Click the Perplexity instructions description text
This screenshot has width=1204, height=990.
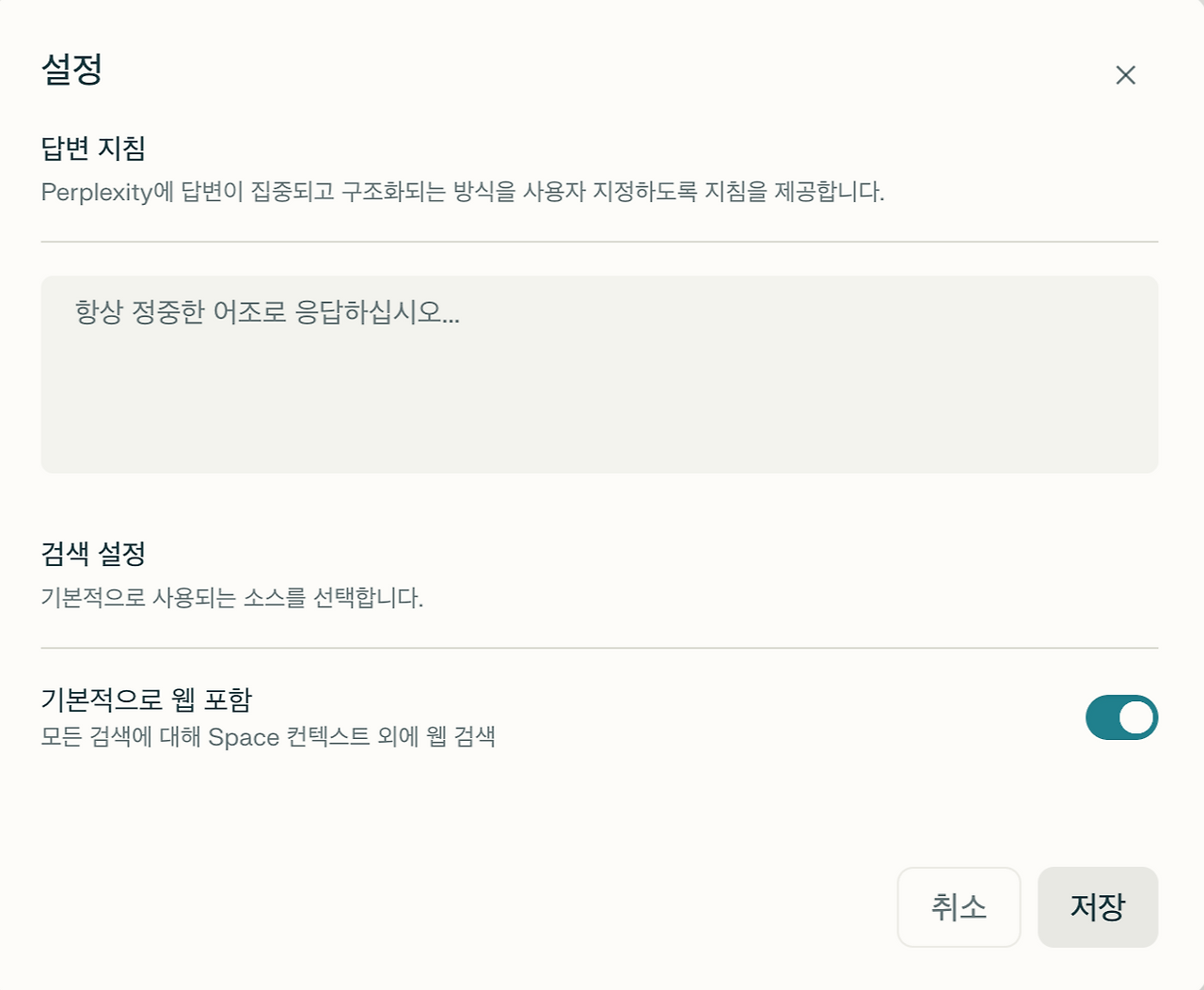click(463, 191)
